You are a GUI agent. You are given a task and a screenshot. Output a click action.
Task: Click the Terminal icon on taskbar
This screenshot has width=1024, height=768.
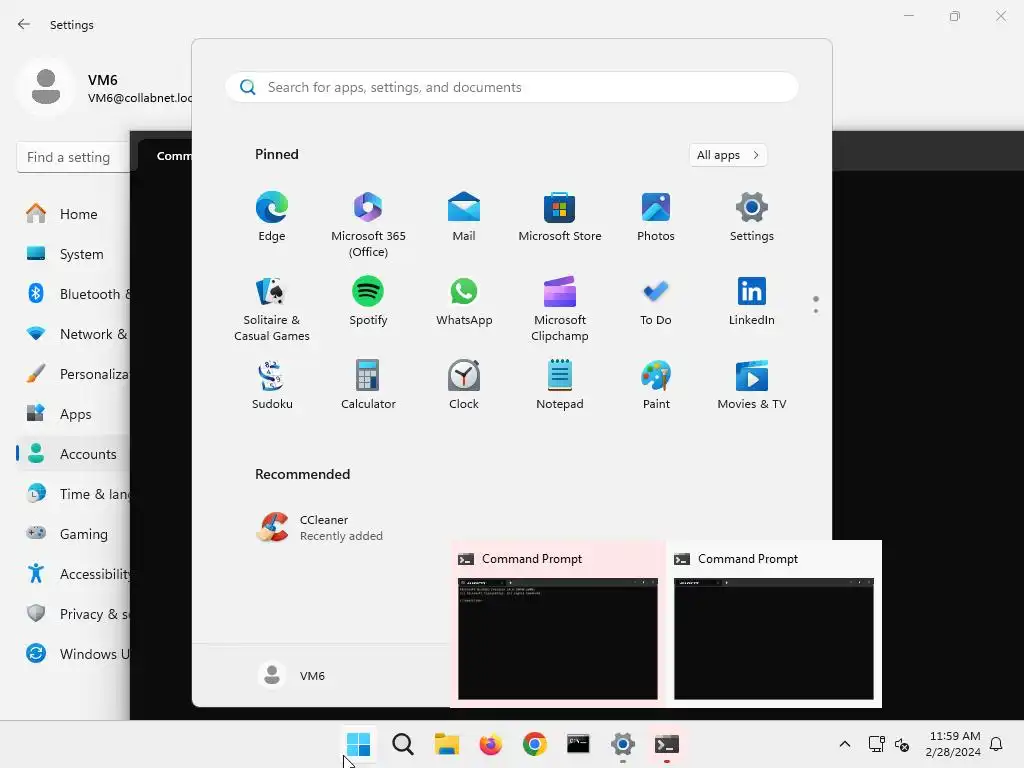666,744
